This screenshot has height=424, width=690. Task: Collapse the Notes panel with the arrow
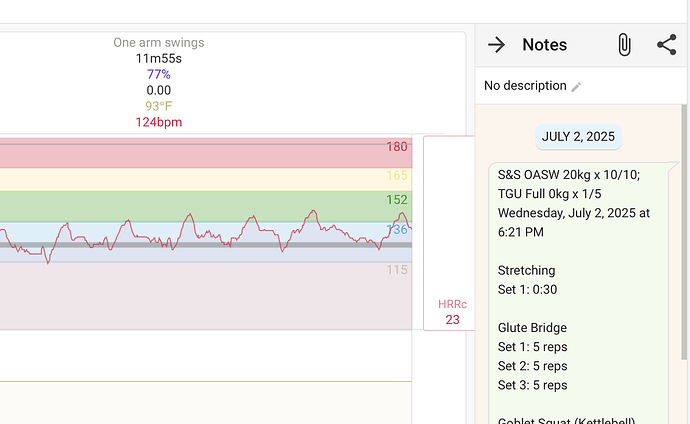(496, 45)
